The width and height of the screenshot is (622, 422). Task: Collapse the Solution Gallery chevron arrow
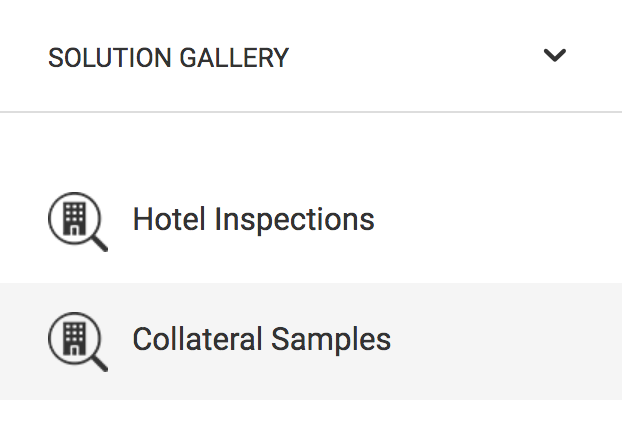(555, 55)
